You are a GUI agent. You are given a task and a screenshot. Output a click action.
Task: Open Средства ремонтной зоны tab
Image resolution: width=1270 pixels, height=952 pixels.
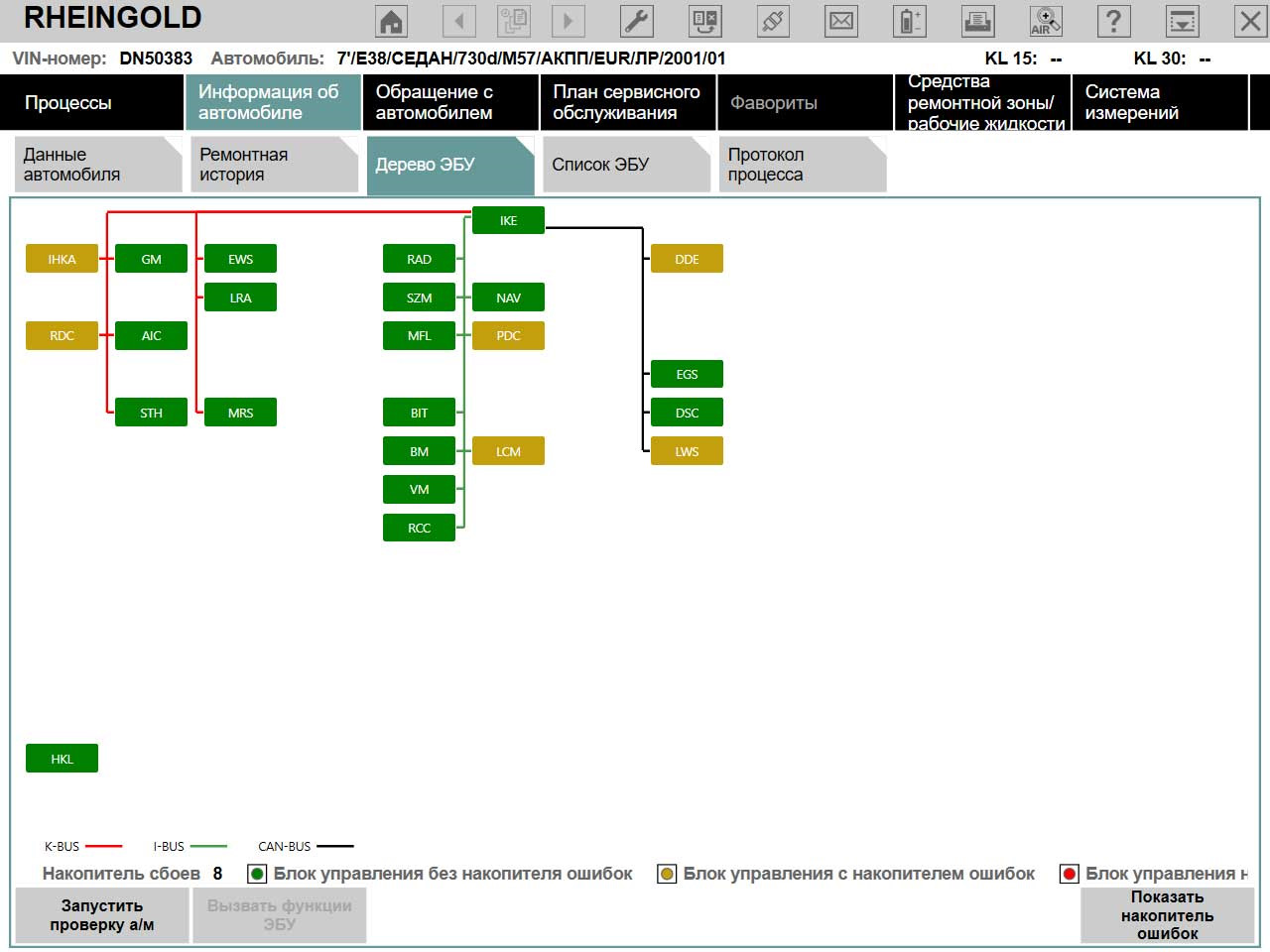tap(982, 102)
